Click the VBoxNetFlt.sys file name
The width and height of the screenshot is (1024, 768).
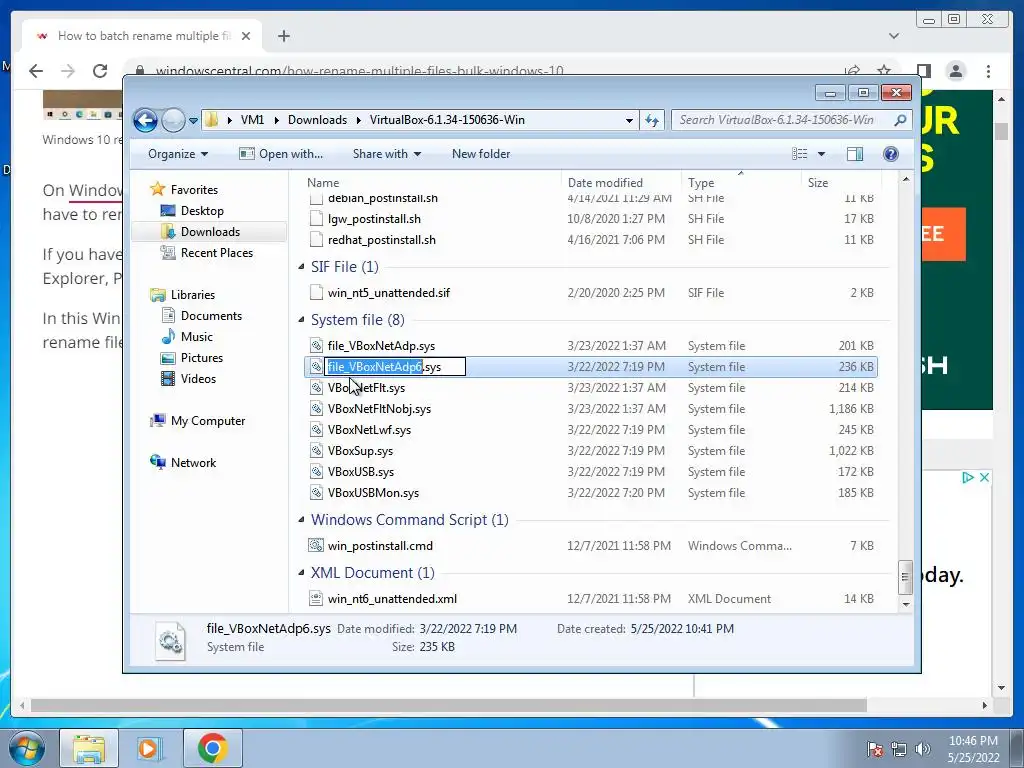[366, 388]
